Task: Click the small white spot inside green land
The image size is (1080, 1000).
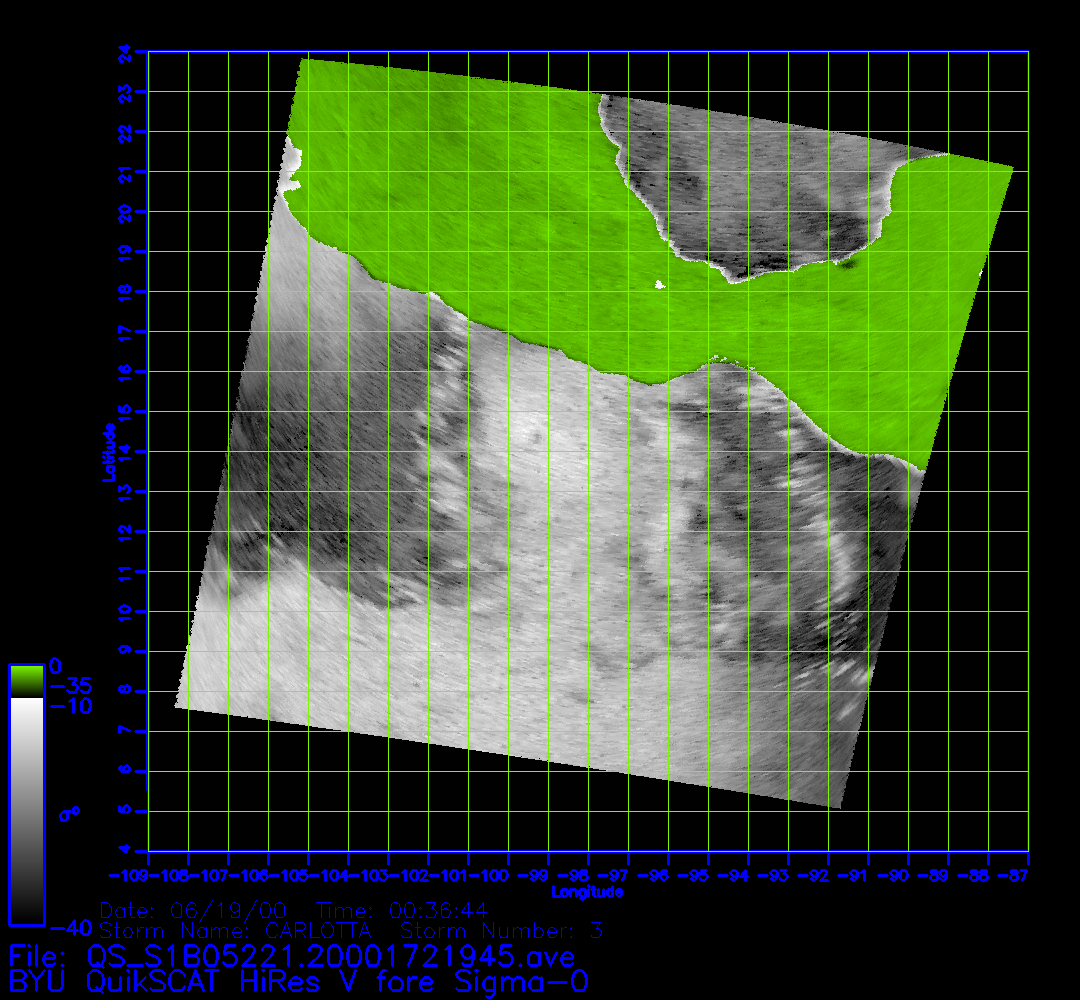Action: 659,285
